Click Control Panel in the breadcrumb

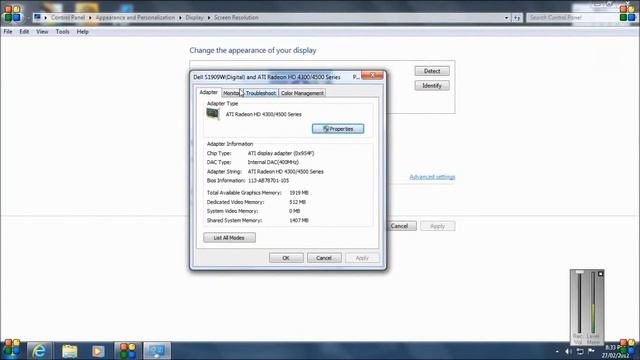coord(68,18)
